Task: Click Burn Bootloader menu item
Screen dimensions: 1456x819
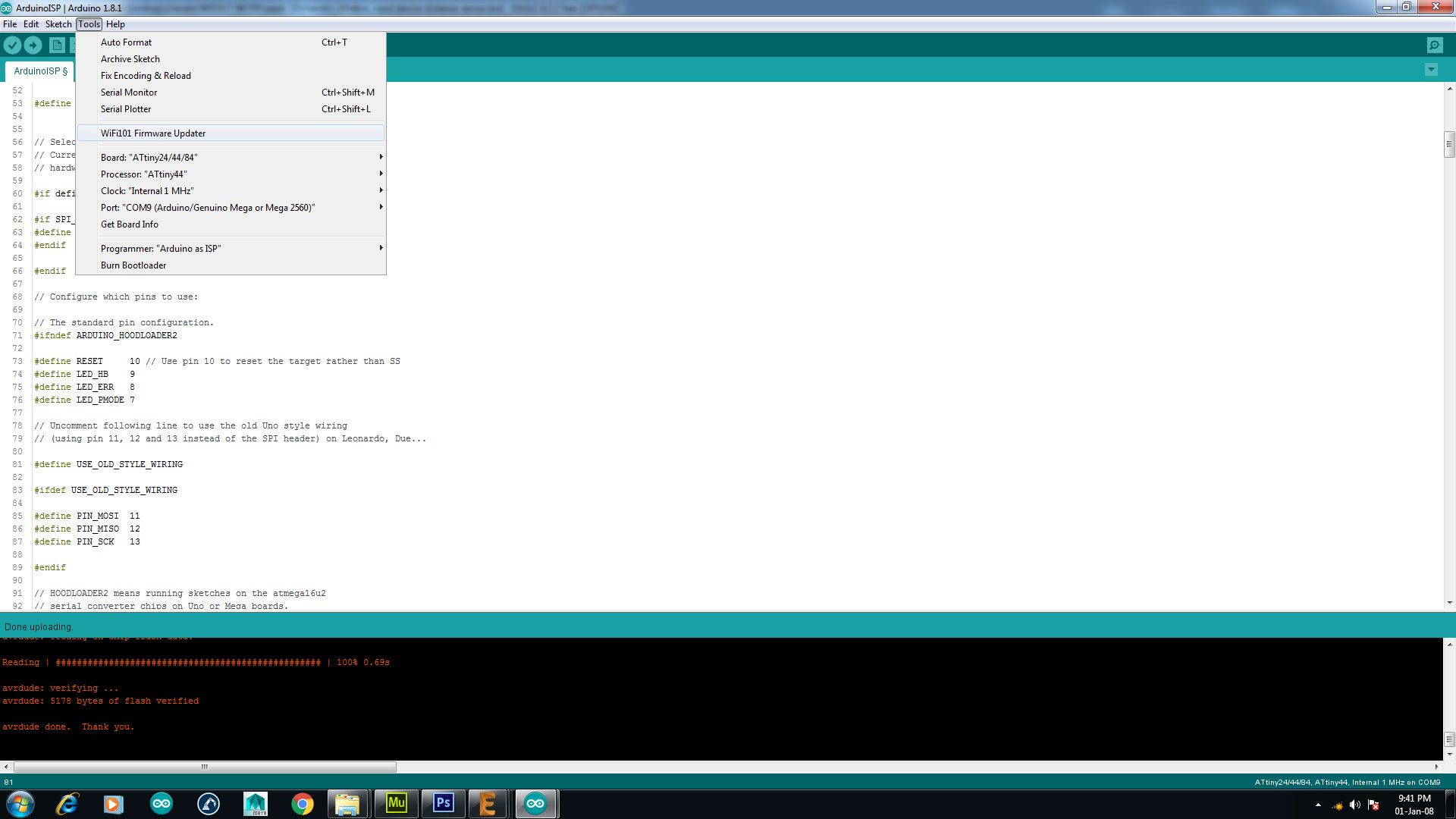Action: (231, 265)
